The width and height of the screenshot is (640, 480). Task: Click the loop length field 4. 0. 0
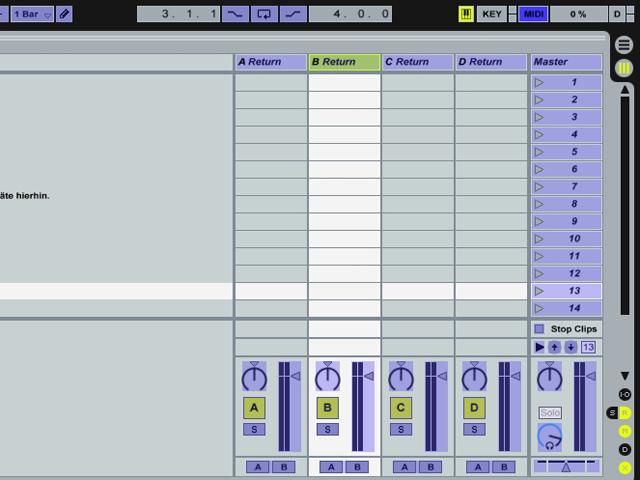click(x=350, y=14)
